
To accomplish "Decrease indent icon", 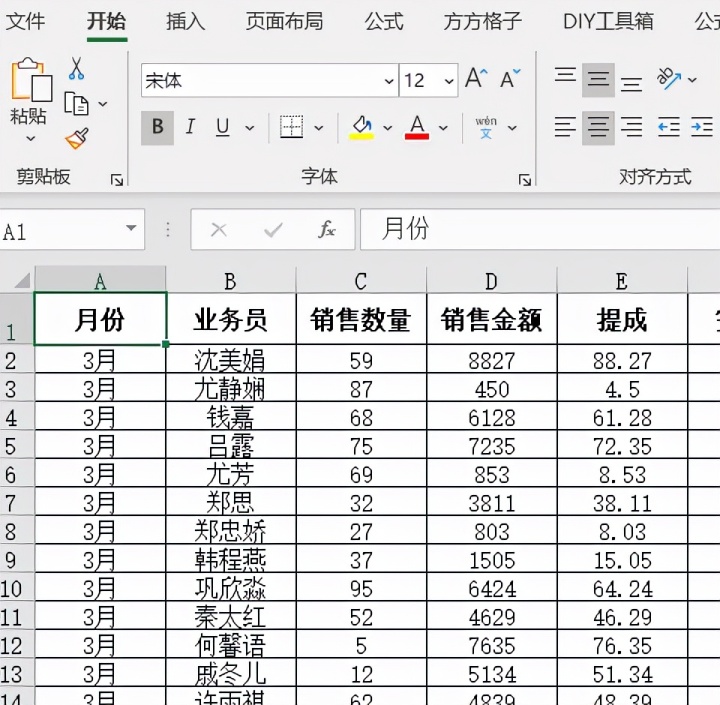I will (669, 127).
